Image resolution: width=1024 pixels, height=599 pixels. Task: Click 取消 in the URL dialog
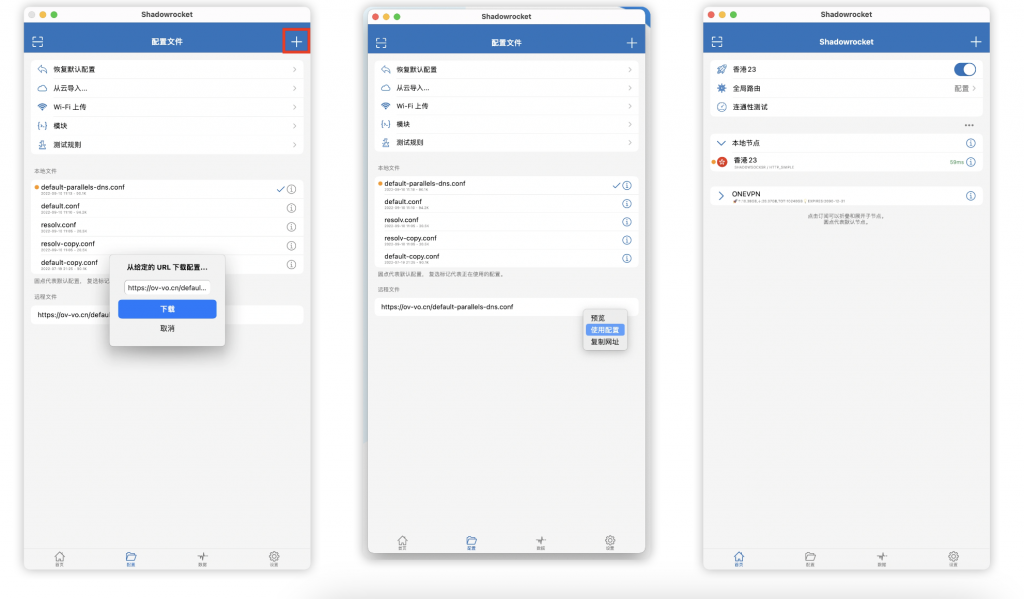[167, 329]
